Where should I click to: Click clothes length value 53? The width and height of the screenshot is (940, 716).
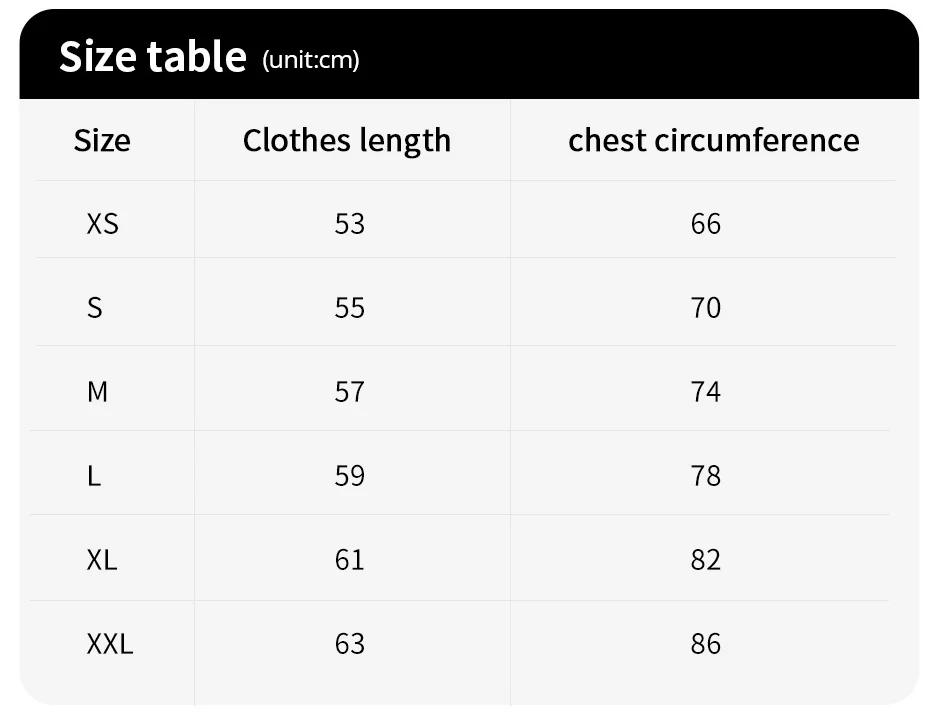click(350, 224)
